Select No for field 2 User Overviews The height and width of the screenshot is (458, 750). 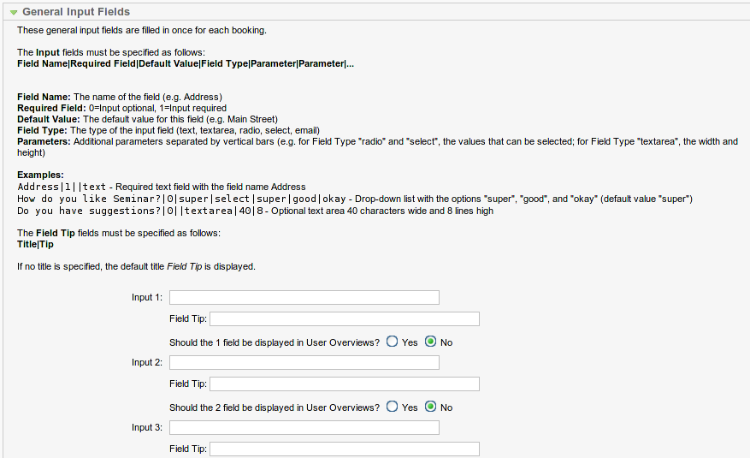430,407
